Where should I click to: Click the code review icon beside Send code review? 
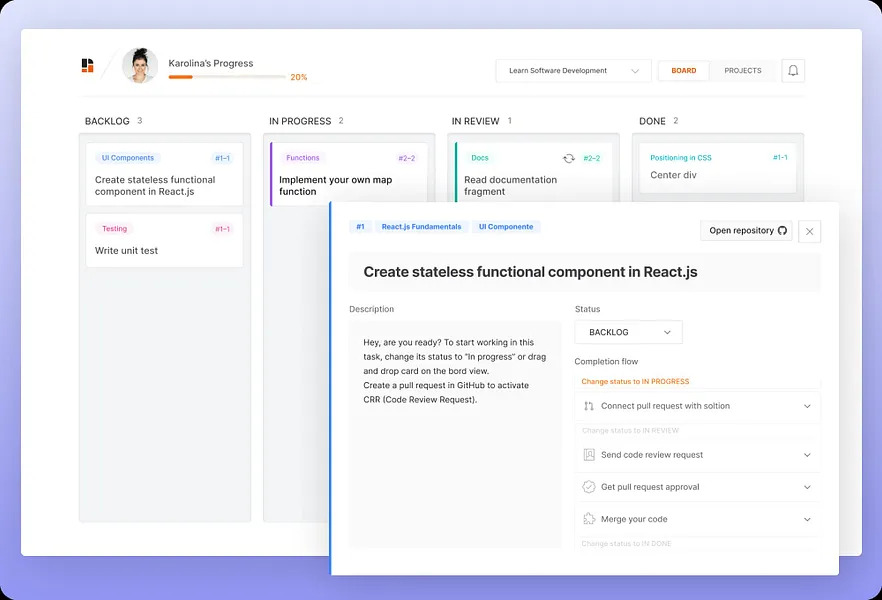(x=591, y=455)
